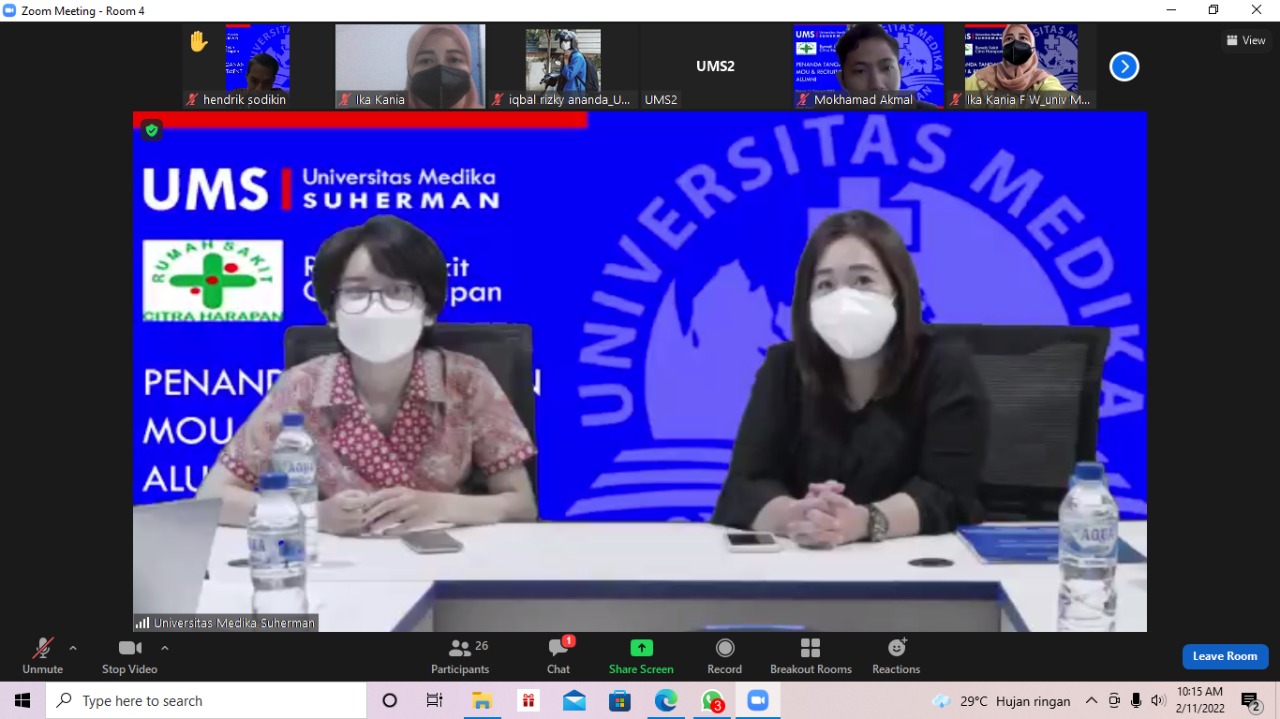This screenshot has width=1280, height=719.
Task: Open Reactions menu
Action: point(896,657)
